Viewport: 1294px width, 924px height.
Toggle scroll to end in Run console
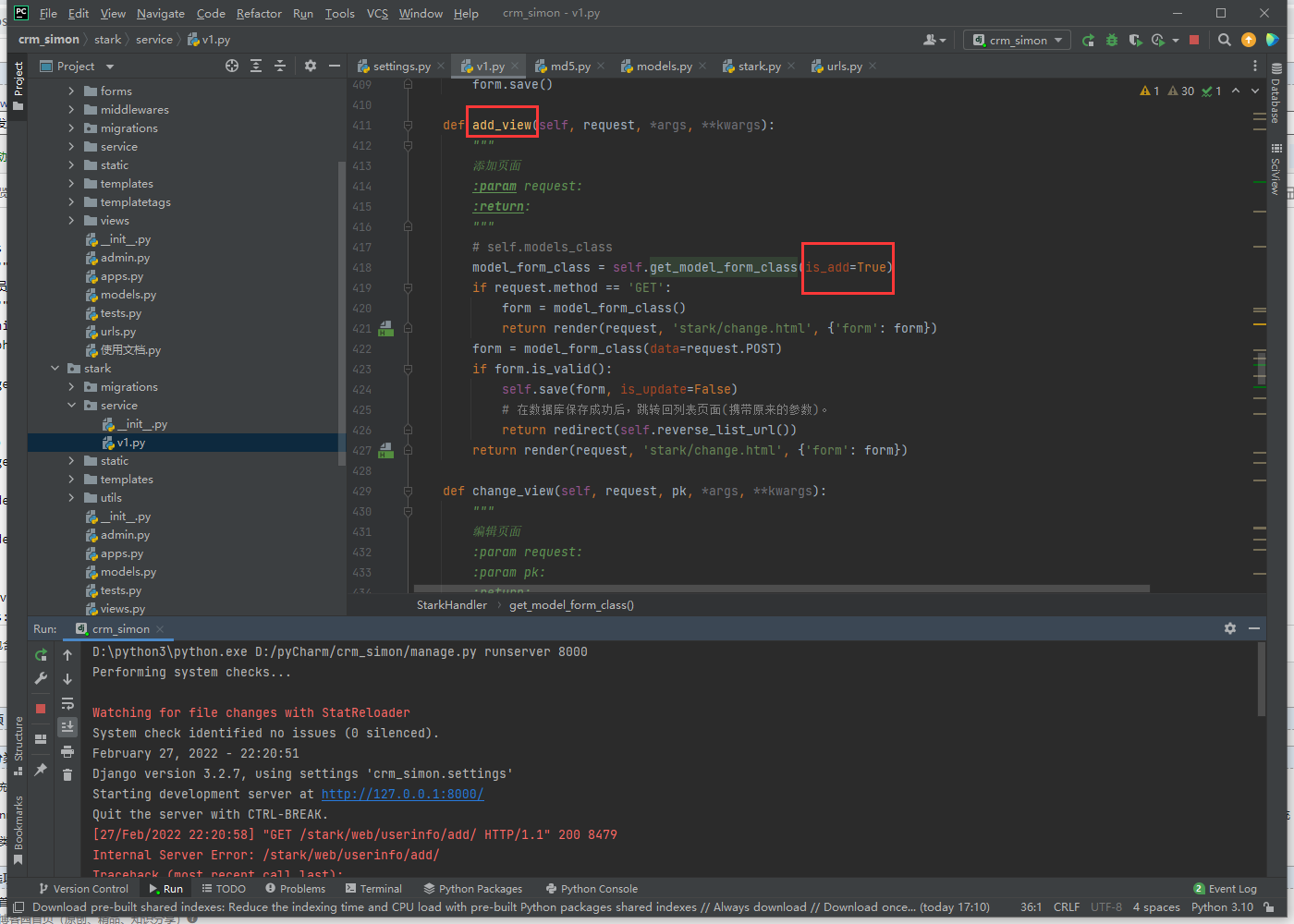(67, 727)
